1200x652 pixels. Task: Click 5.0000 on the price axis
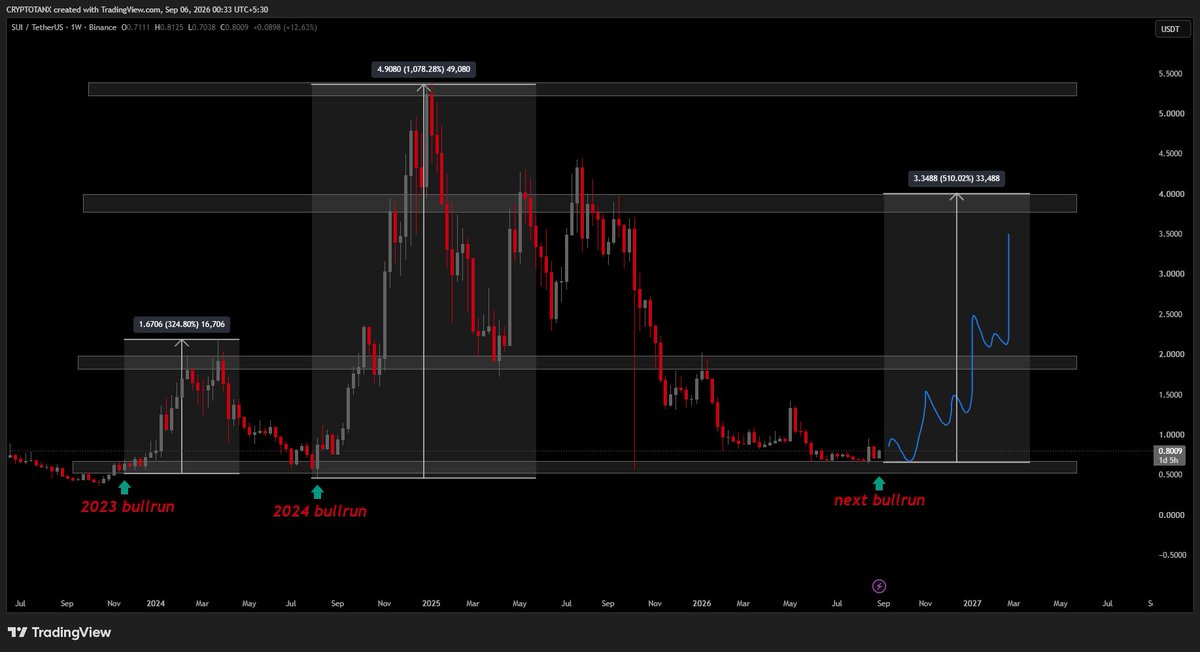click(x=1169, y=114)
